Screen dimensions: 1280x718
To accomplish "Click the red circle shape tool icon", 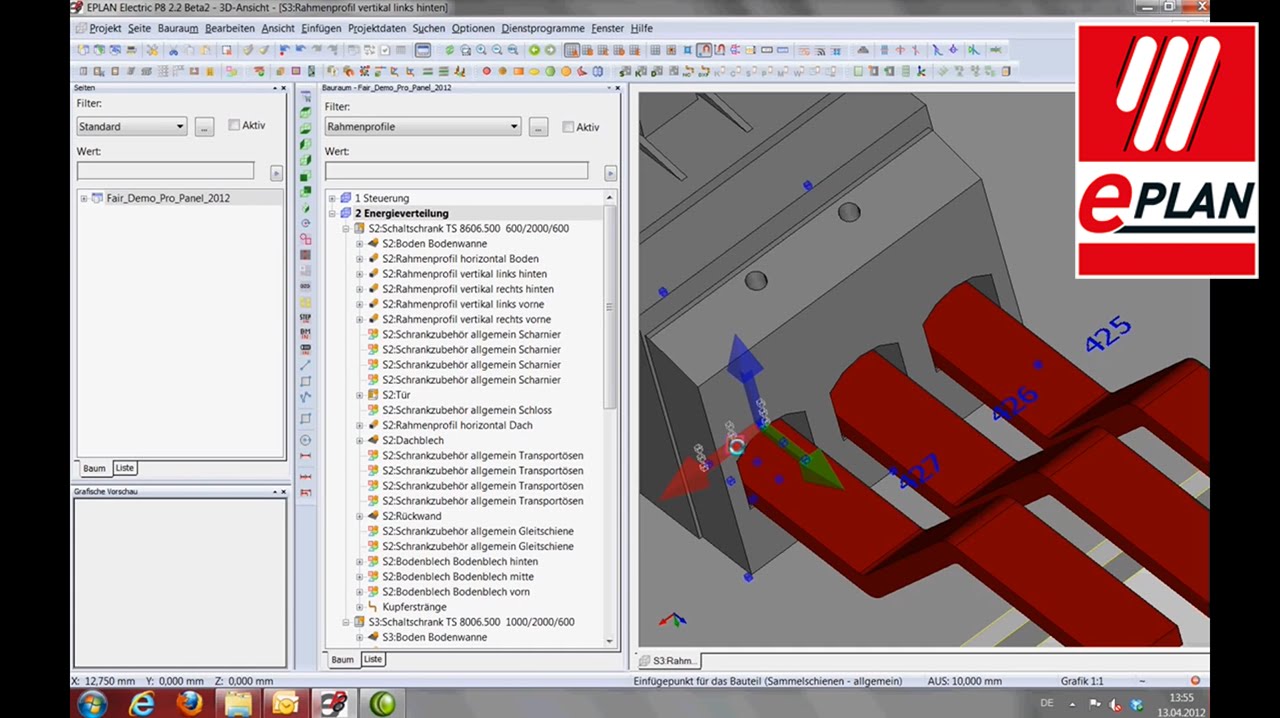I will (x=487, y=71).
